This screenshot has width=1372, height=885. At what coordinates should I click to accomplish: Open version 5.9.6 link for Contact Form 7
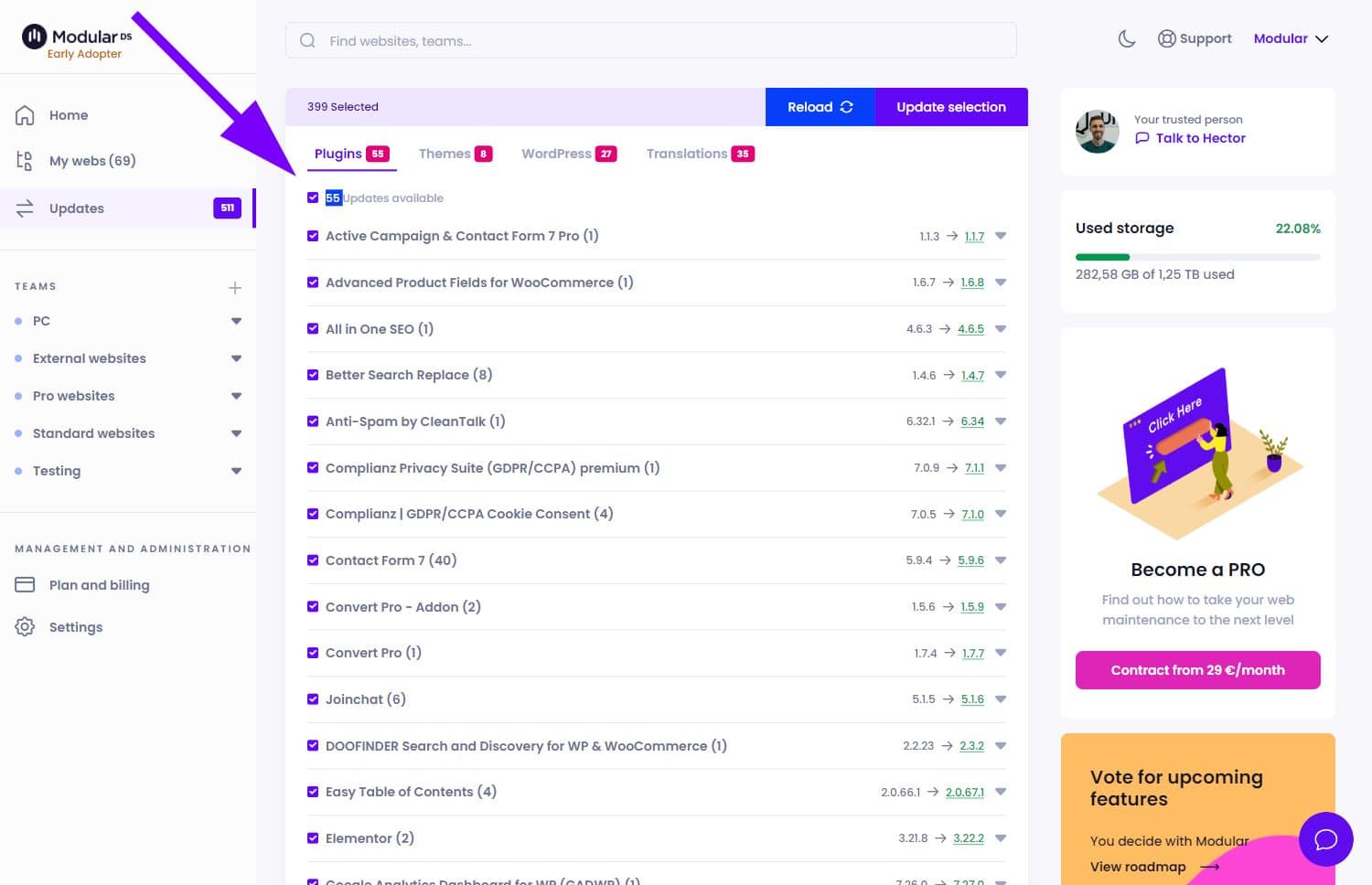coord(971,560)
